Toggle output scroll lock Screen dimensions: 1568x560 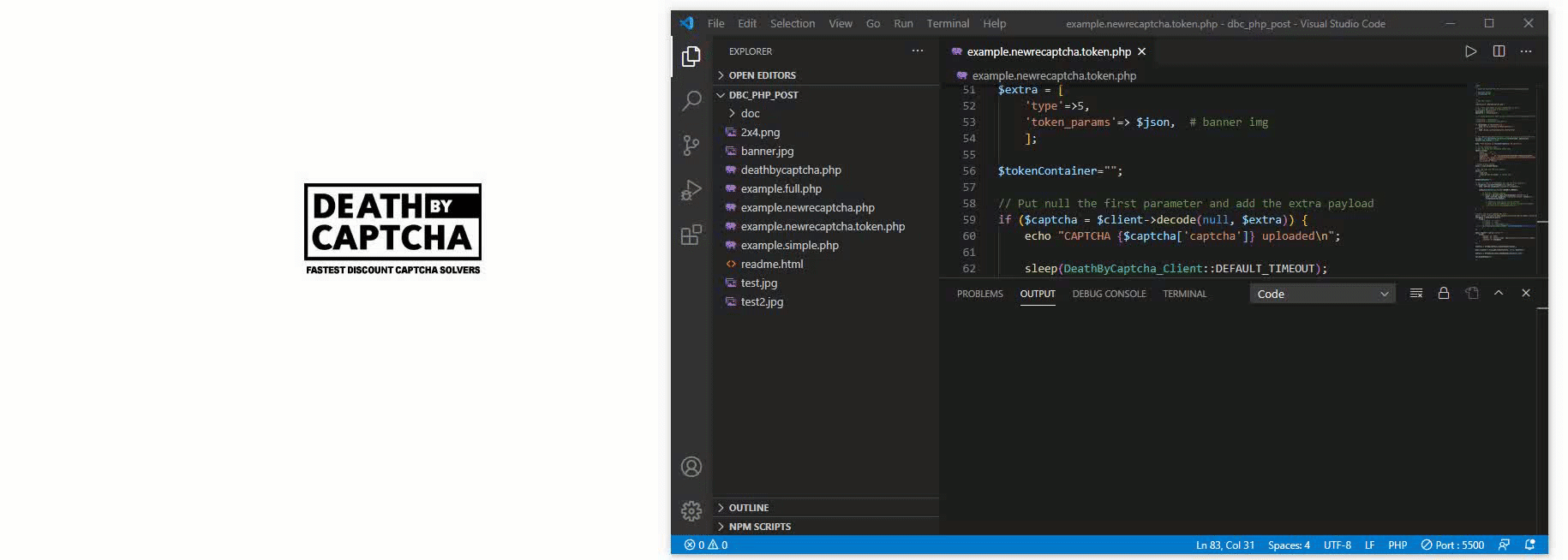click(1444, 294)
